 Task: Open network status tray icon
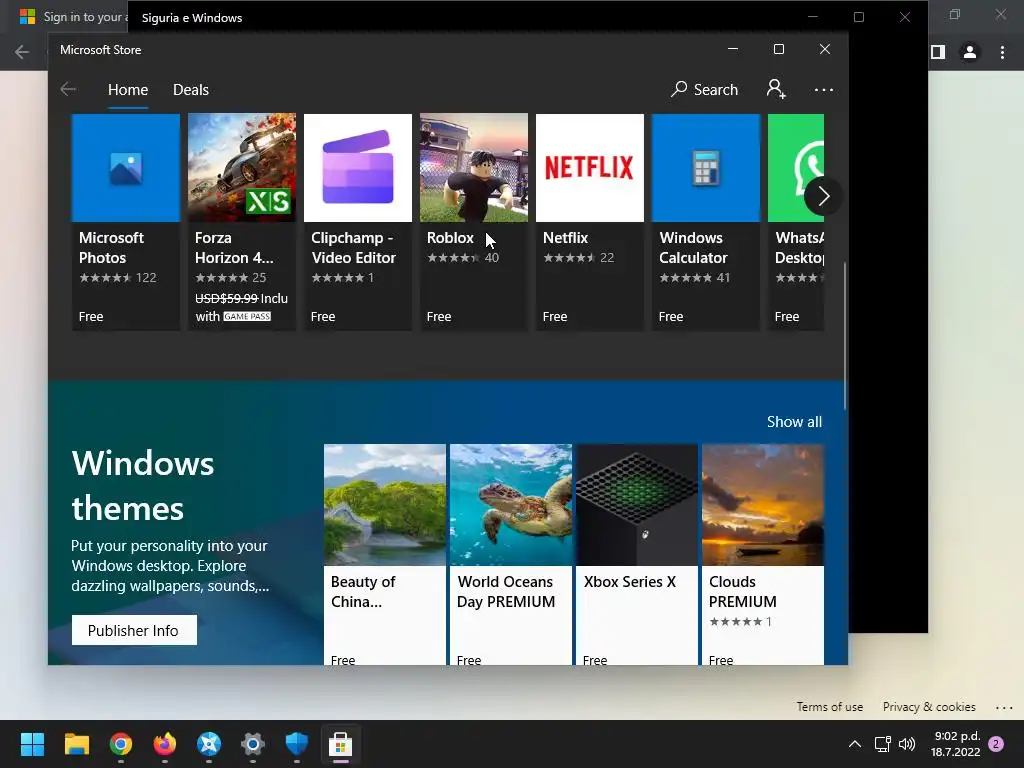click(882, 744)
